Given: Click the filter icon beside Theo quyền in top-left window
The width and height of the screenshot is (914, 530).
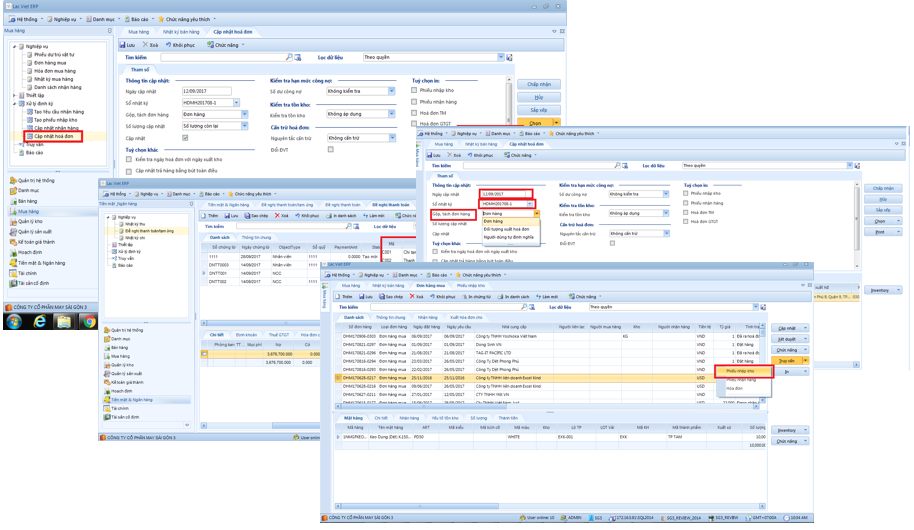Looking at the screenshot, I should pyautogui.click(x=509, y=57).
